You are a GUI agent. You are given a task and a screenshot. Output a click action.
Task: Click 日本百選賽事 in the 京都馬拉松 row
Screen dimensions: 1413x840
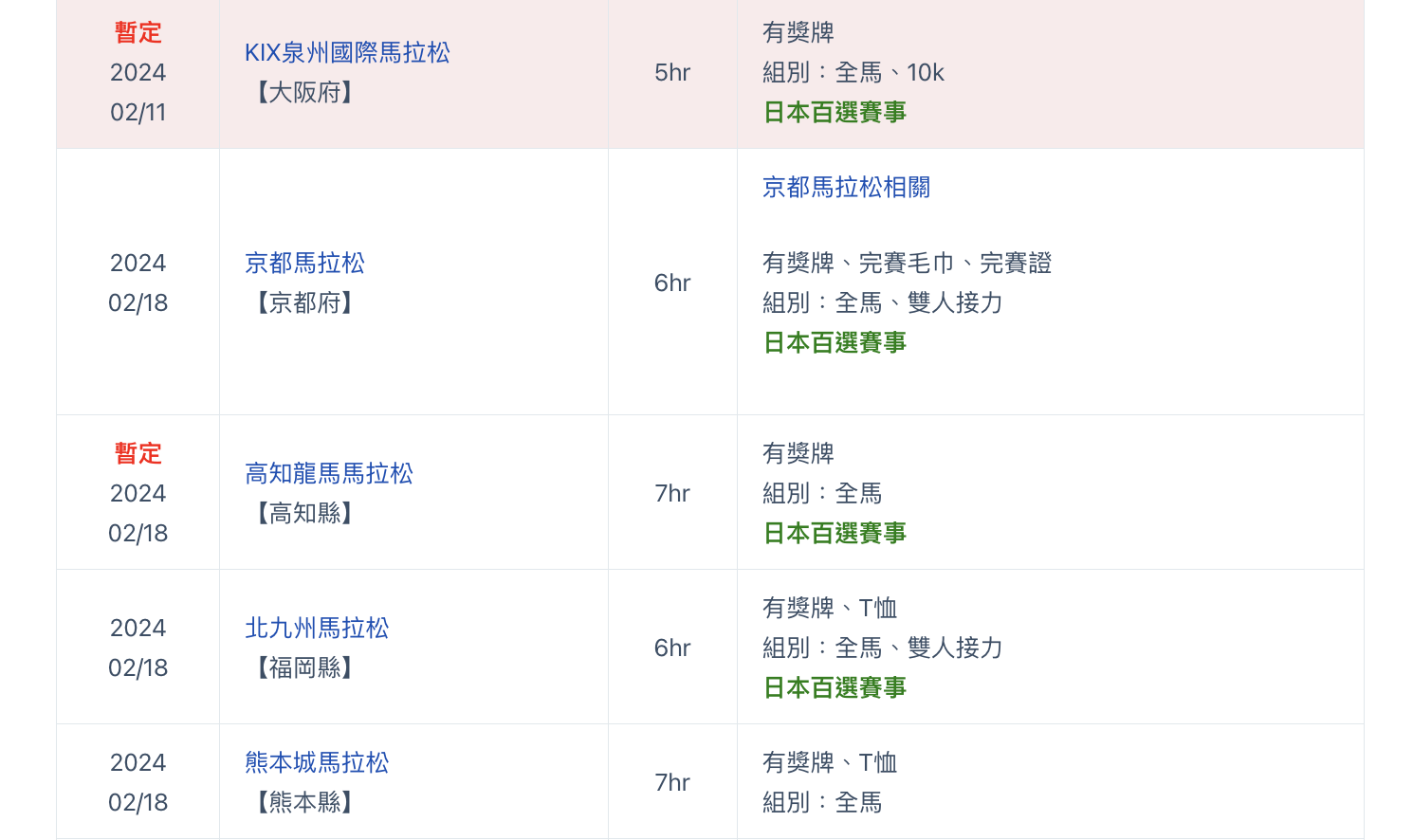835,343
